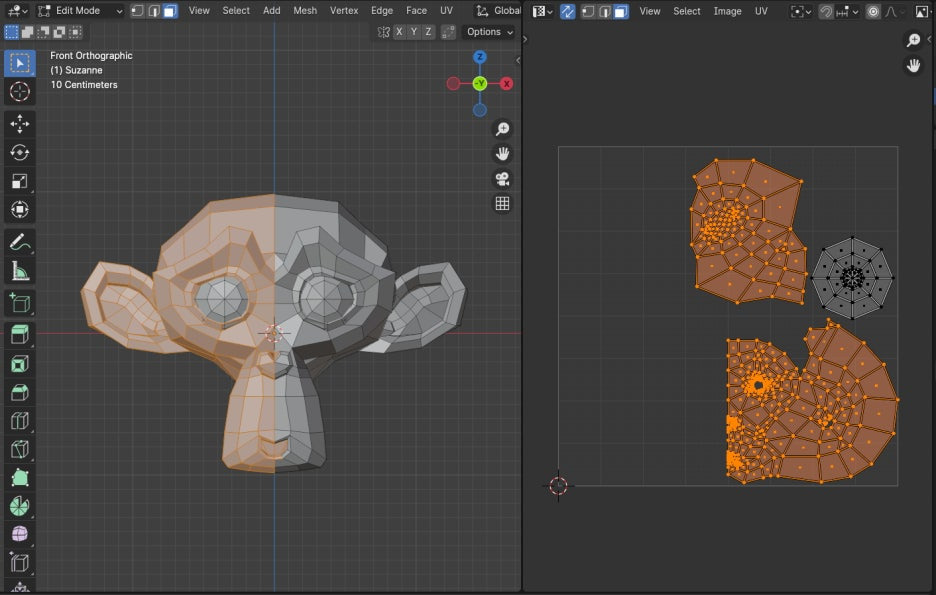
Task: Activate the Move tool
Action: pyautogui.click(x=20, y=124)
